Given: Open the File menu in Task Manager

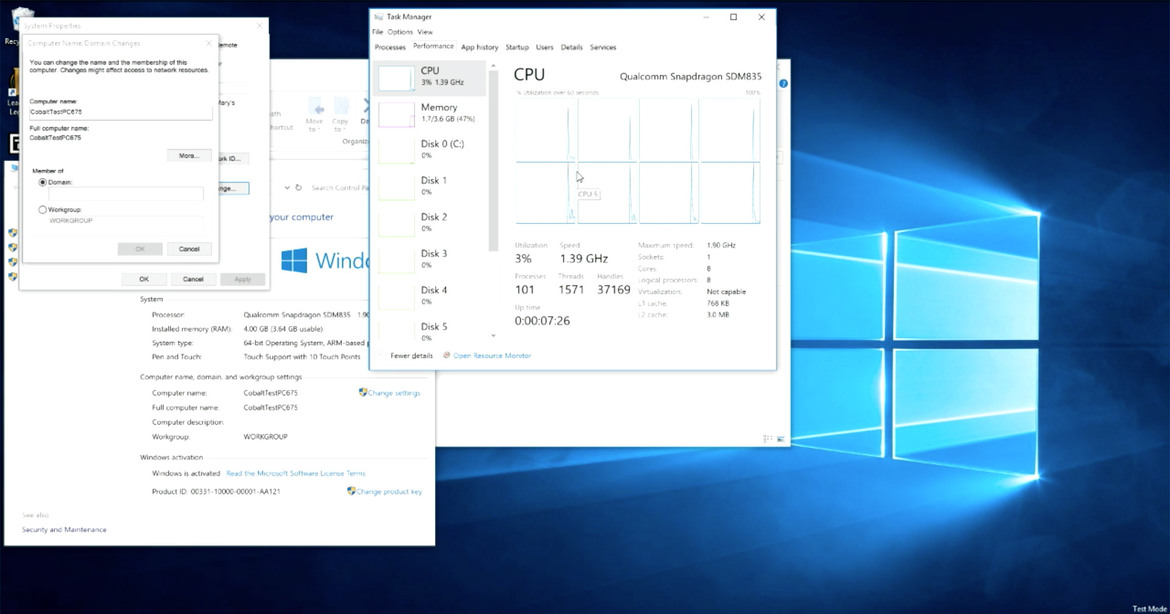Looking at the screenshot, I should (378, 32).
